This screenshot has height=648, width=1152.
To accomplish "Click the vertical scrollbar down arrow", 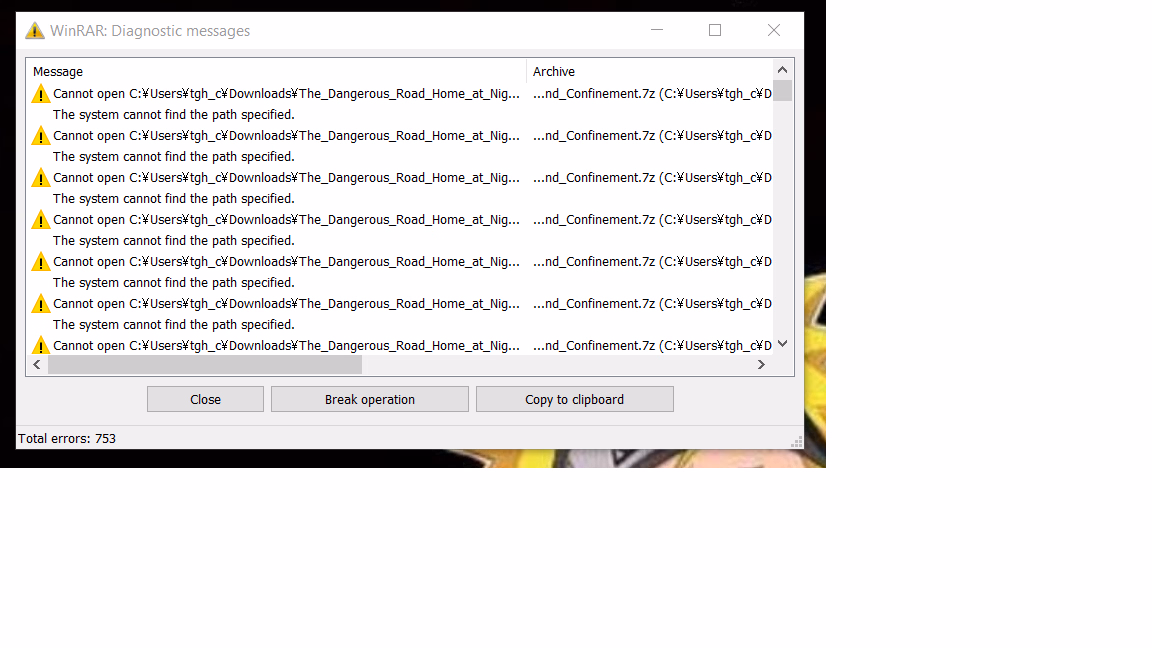I will tap(782, 344).
